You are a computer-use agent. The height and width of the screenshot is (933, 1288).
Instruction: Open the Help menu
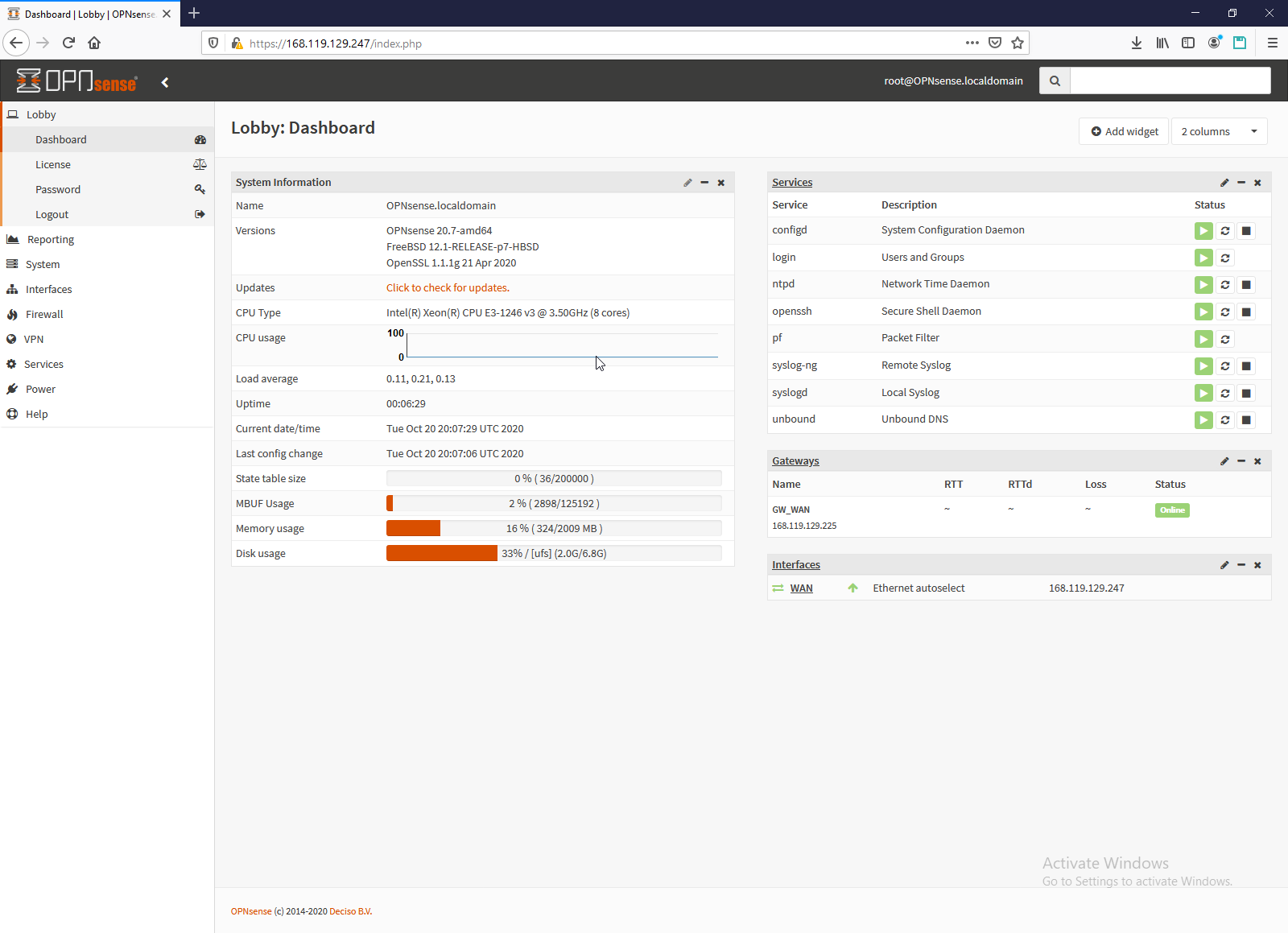pyautogui.click(x=107, y=414)
